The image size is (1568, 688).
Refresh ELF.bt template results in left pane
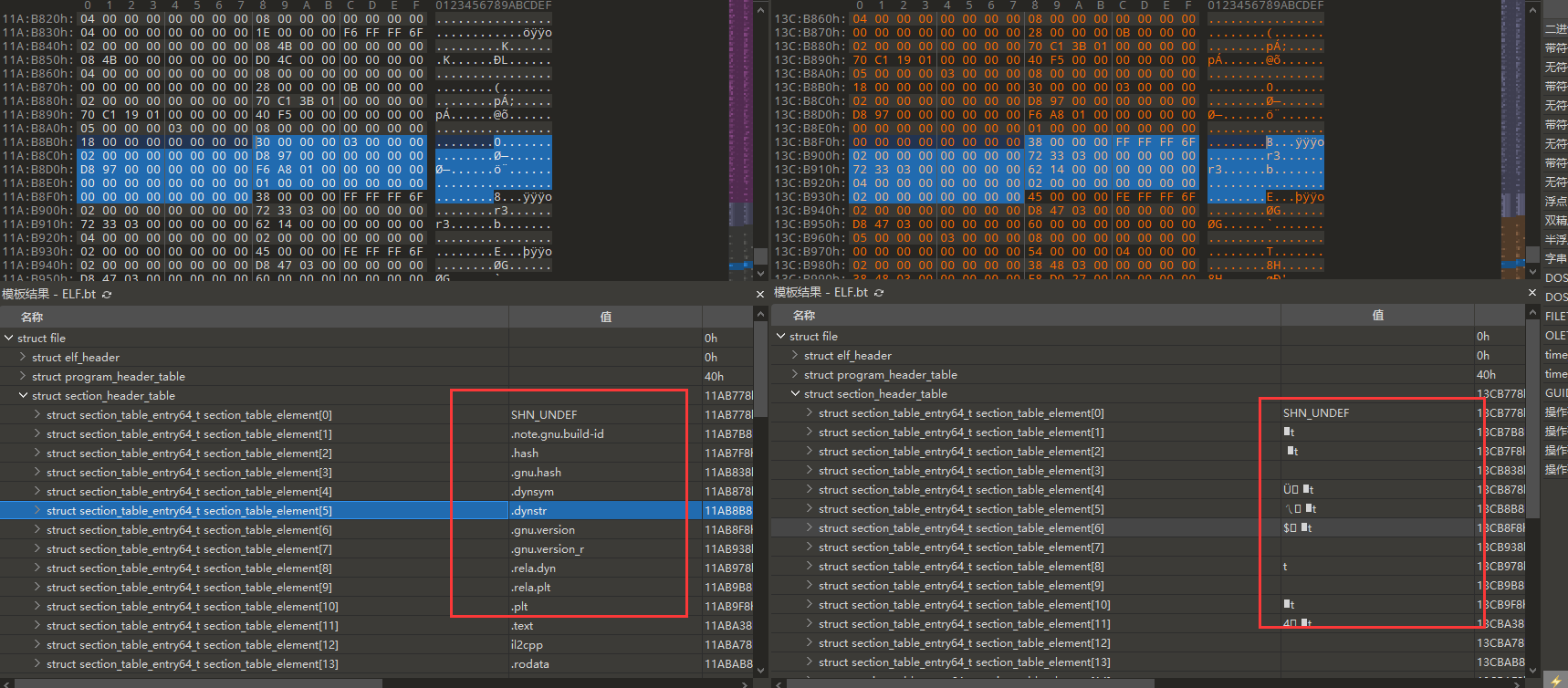click(107, 295)
